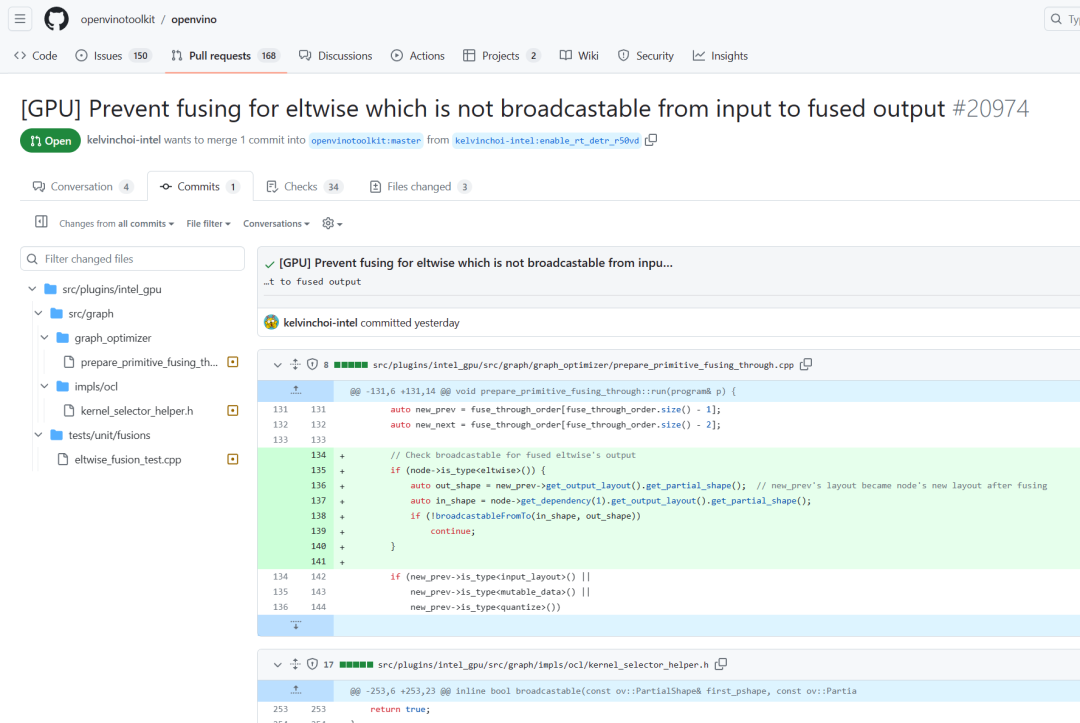View commit check status green checkmark
Viewport: 1080px width, 723px height.
pyautogui.click(x=270, y=264)
